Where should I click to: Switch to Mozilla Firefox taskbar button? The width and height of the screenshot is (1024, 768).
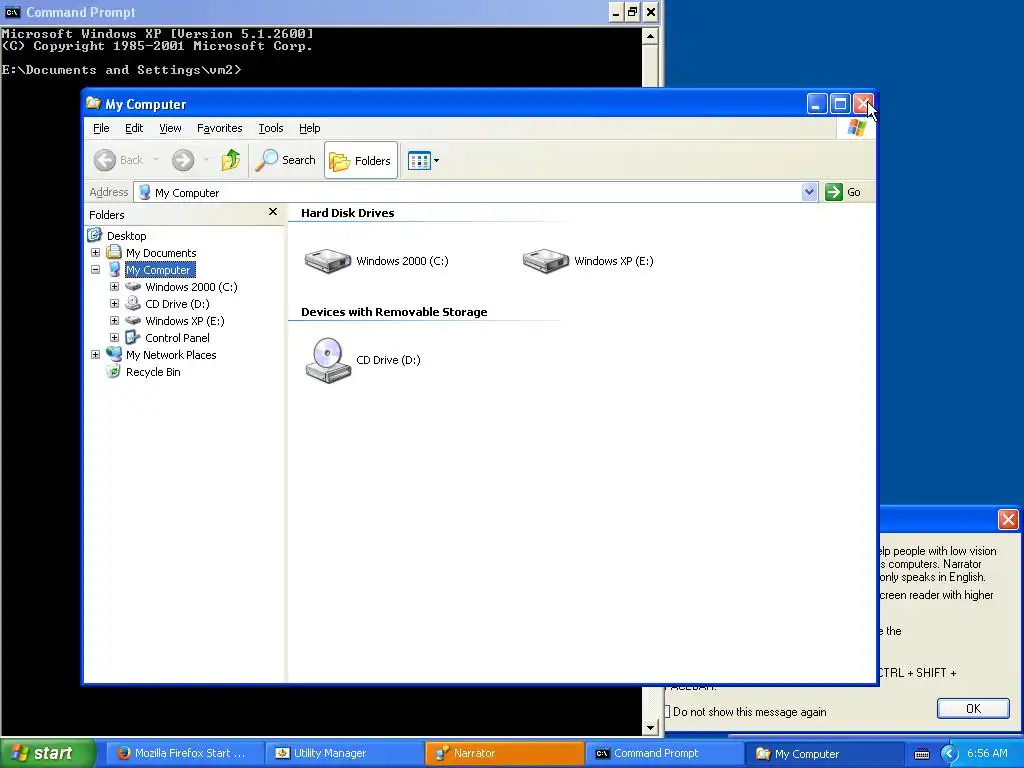(x=183, y=753)
